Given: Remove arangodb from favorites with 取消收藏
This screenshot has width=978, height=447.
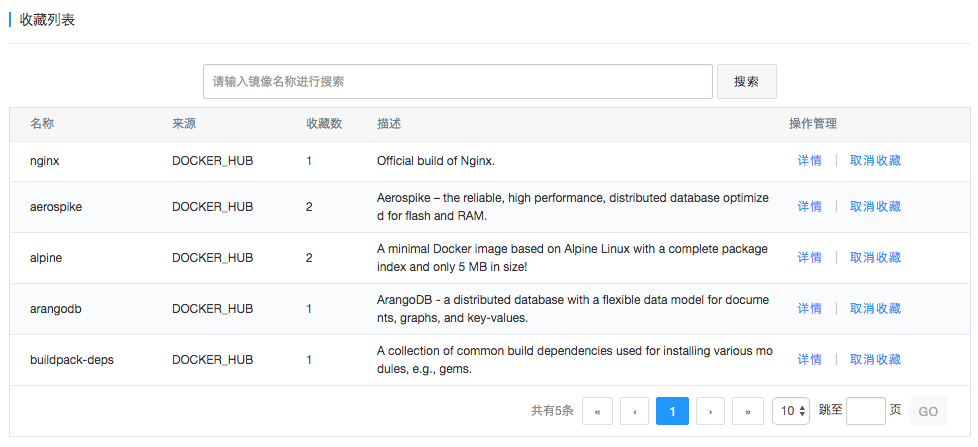Looking at the screenshot, I should pos(875,308).
